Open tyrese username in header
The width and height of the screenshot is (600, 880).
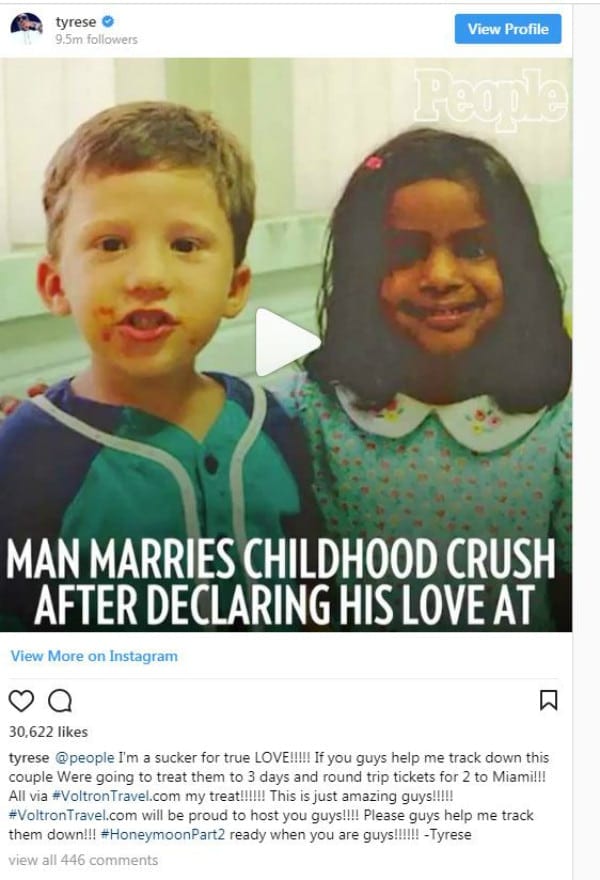click(x=76, y=22)
